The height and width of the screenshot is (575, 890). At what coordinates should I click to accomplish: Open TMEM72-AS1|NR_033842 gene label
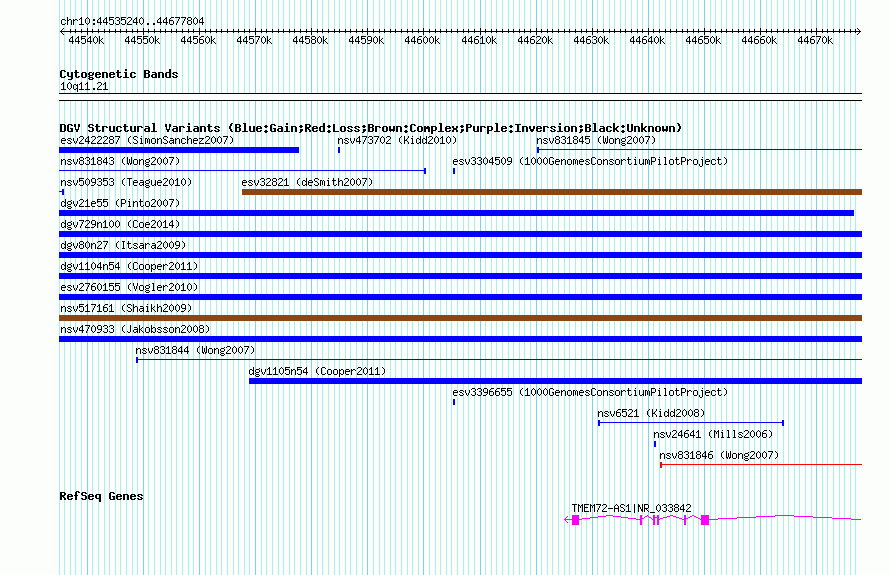[x=631, y=509]
